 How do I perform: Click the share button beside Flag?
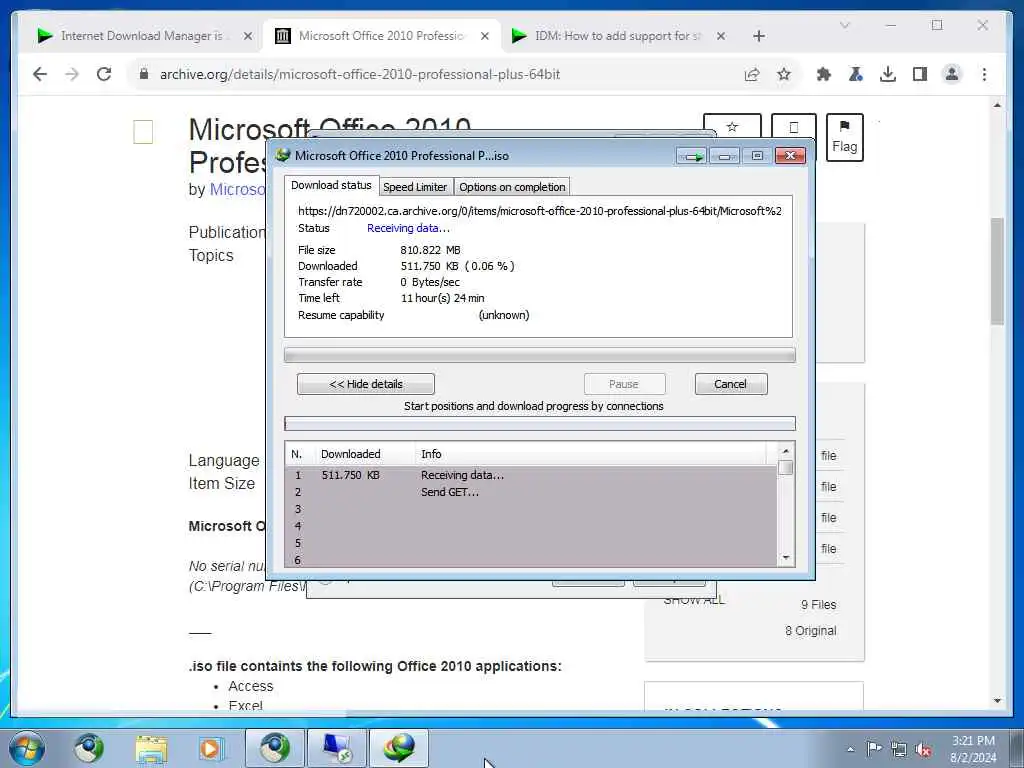point(793,127)
